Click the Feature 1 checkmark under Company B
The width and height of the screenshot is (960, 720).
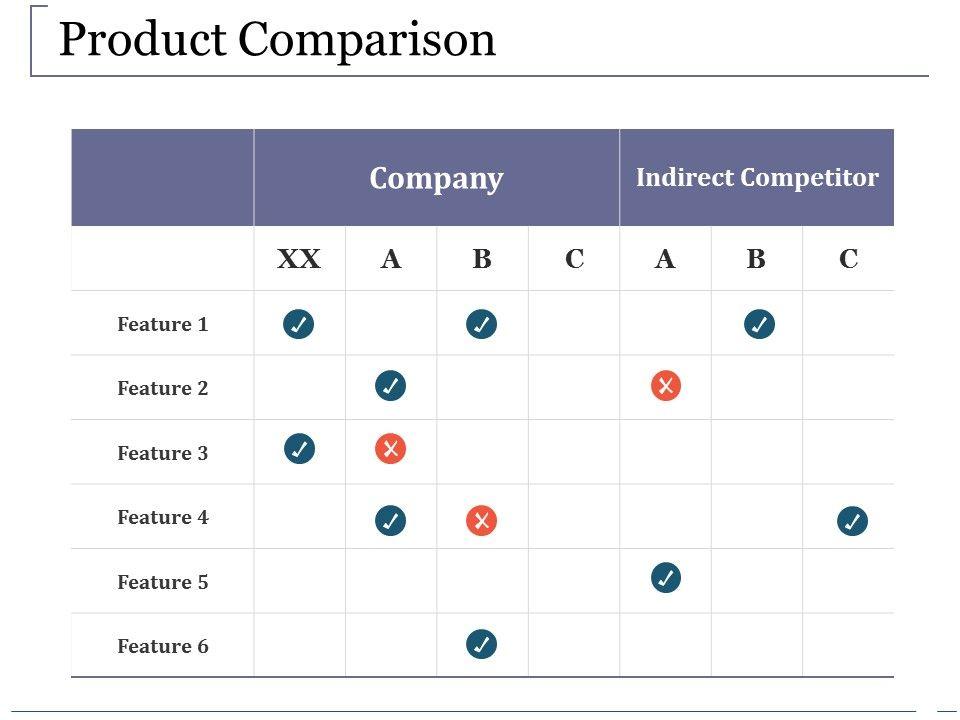(481, 324)
